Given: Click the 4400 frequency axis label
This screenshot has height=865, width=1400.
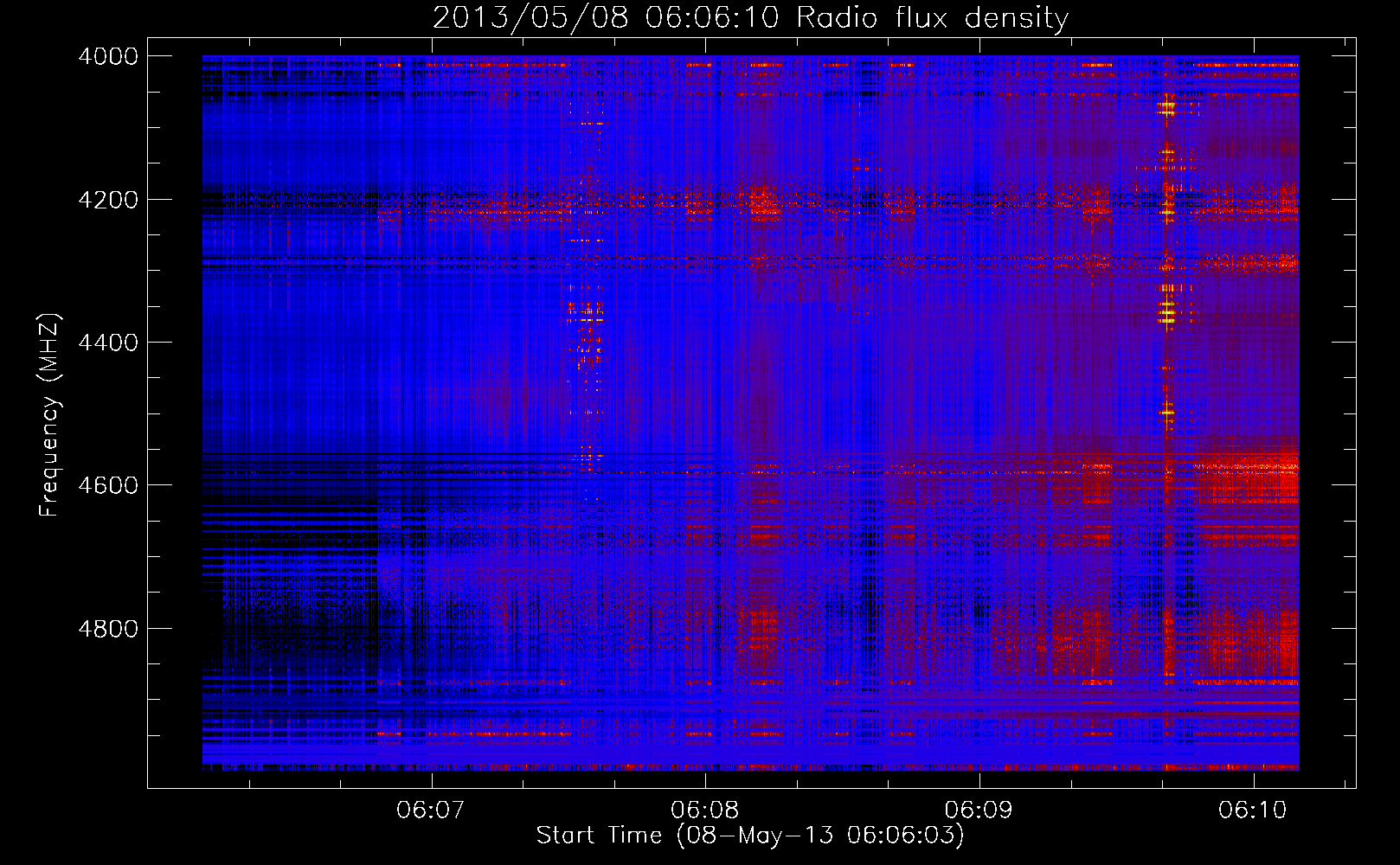Looking at the screenshot, I should (x=108, y=343).
